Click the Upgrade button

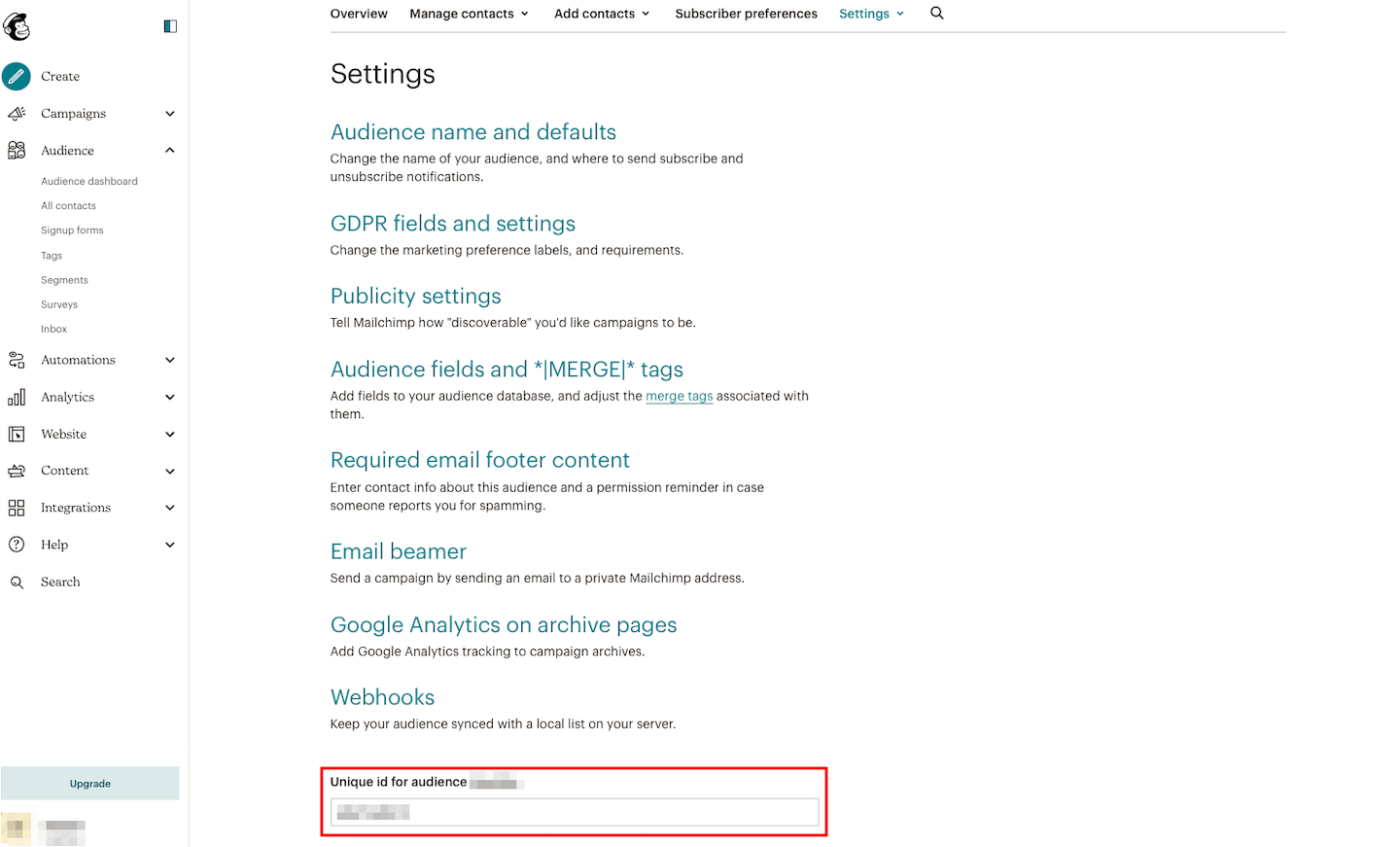(x=90, y=784)
